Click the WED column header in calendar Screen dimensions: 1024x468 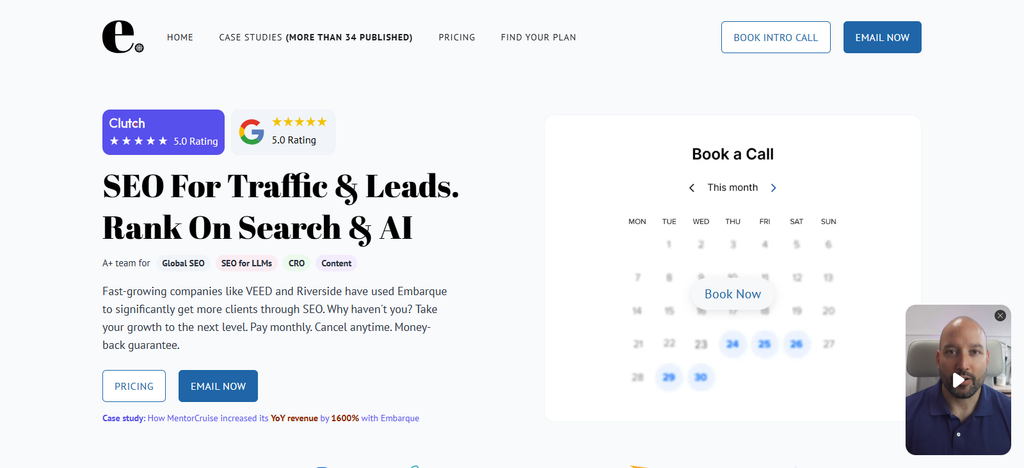[x=701, y=221]
